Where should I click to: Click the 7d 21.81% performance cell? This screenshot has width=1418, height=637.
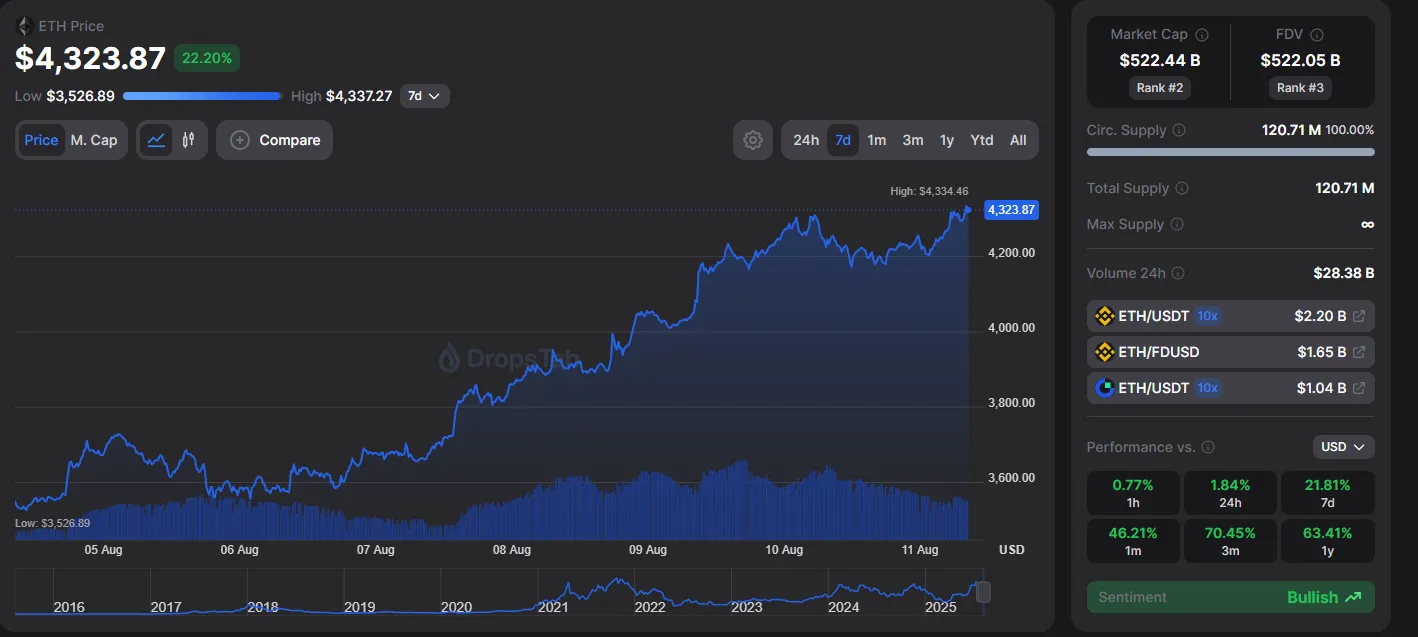(1327, 493)
